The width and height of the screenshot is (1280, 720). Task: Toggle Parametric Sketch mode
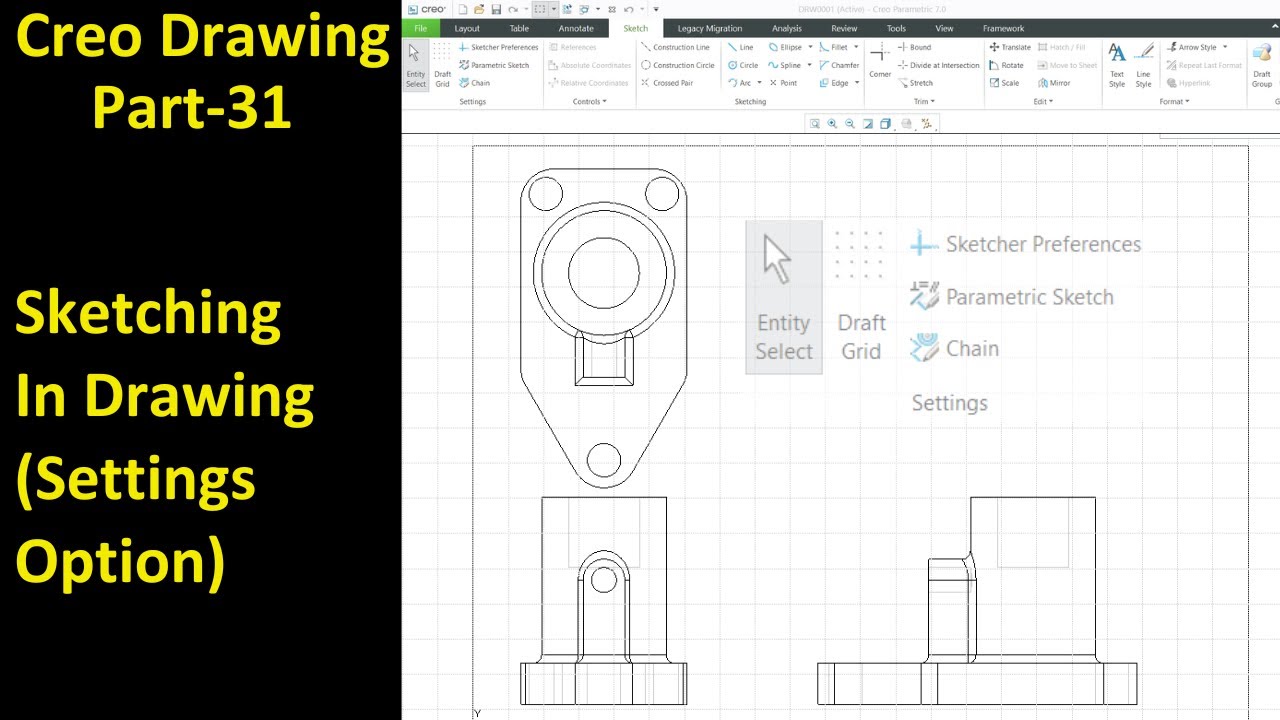tap(493, 65)
